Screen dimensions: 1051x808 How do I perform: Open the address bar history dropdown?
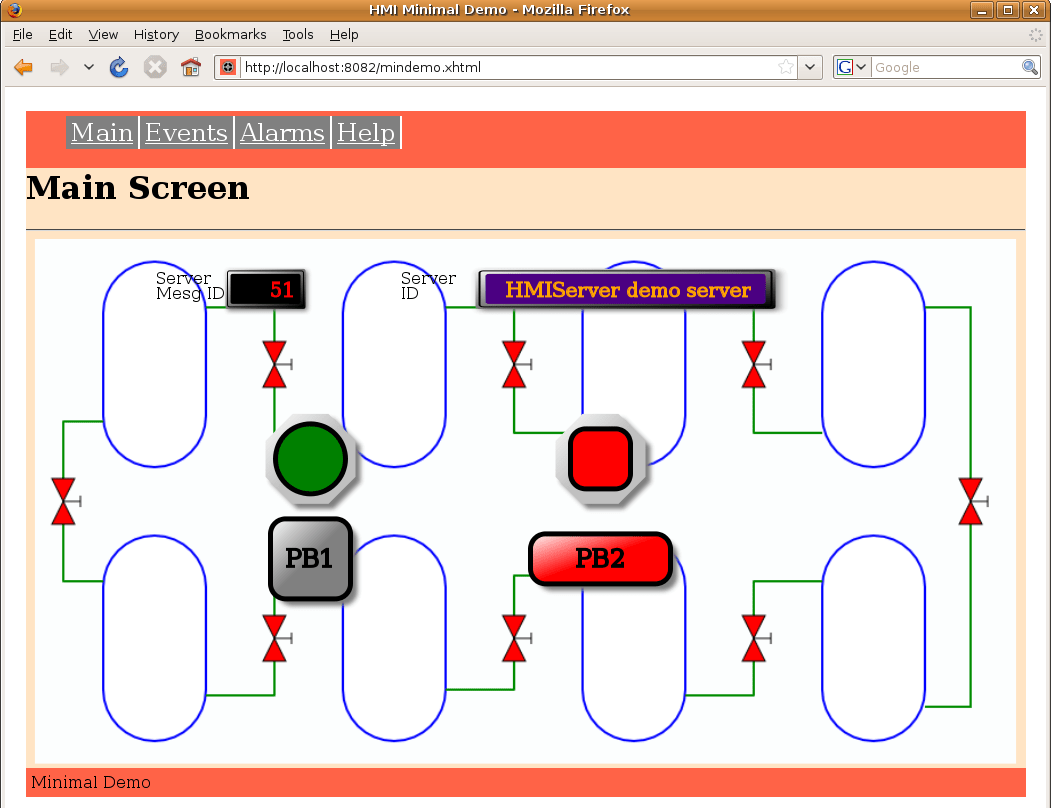pos(810,67)
